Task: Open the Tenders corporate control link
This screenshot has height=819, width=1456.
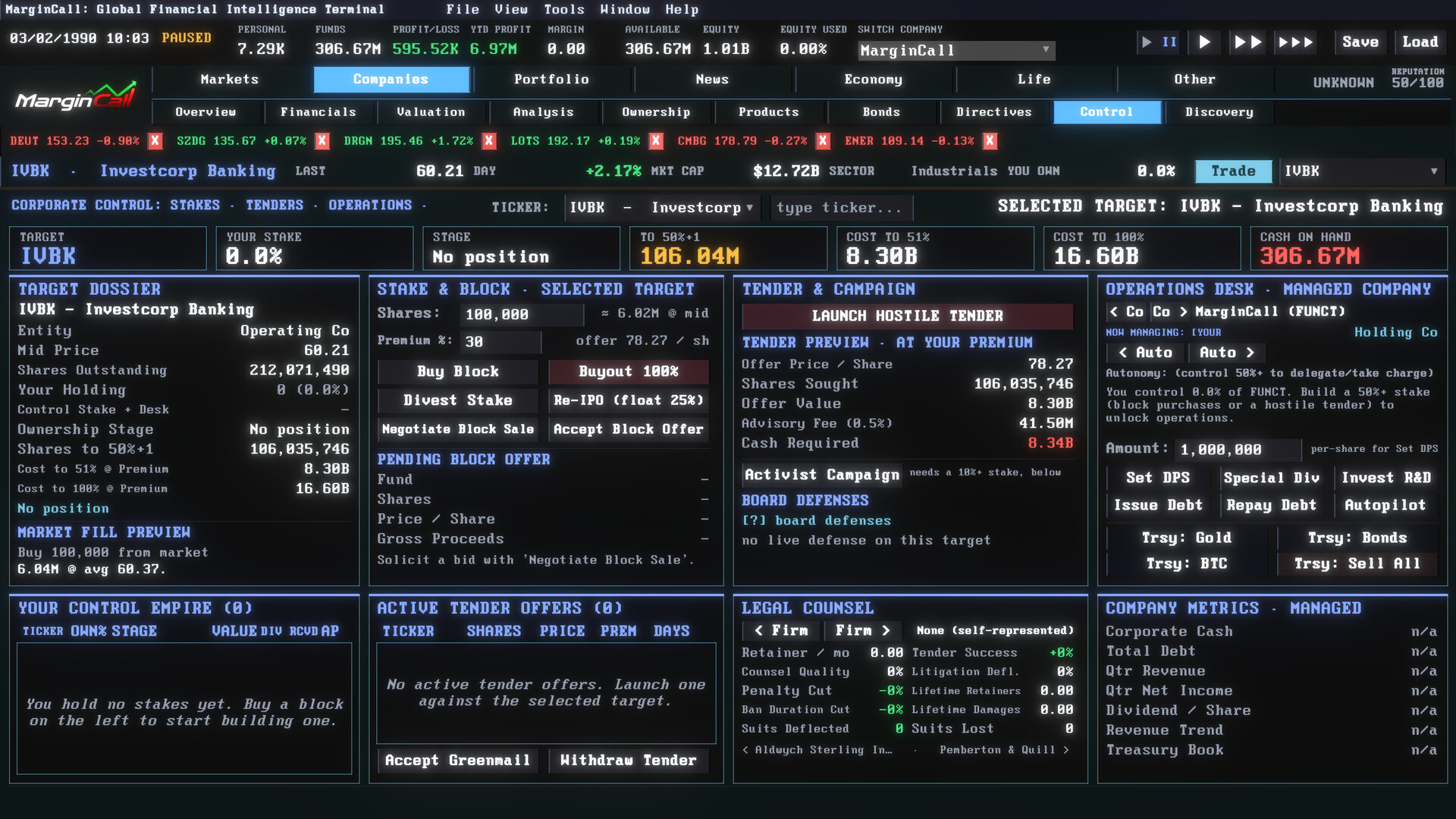Action: tap(275, 206)
